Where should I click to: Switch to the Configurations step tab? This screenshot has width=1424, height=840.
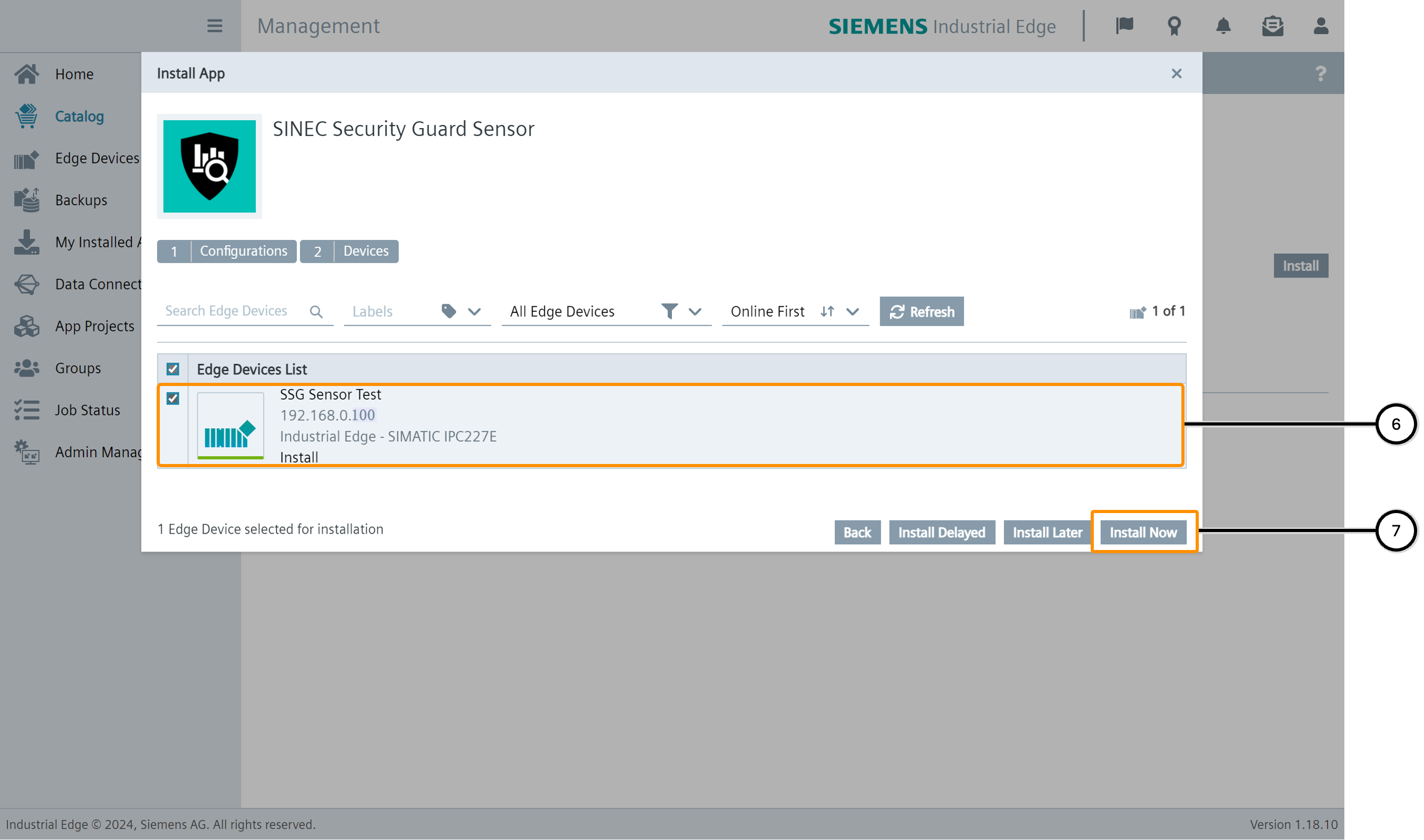227,252
